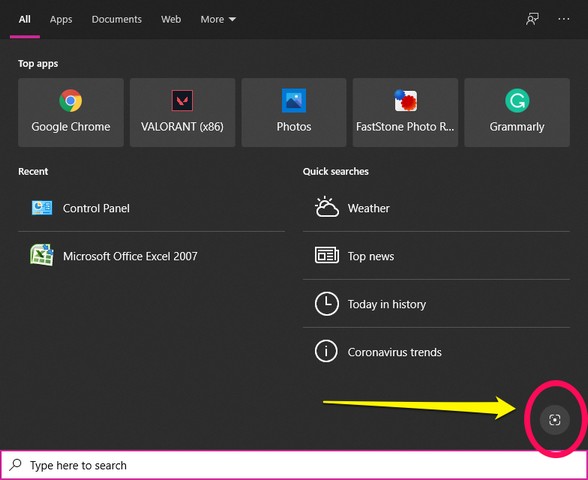The height and width of the screenshot is (480, 588).
Task: Launch Grammarly from Top apps
Action: click(x=517, y=112)
